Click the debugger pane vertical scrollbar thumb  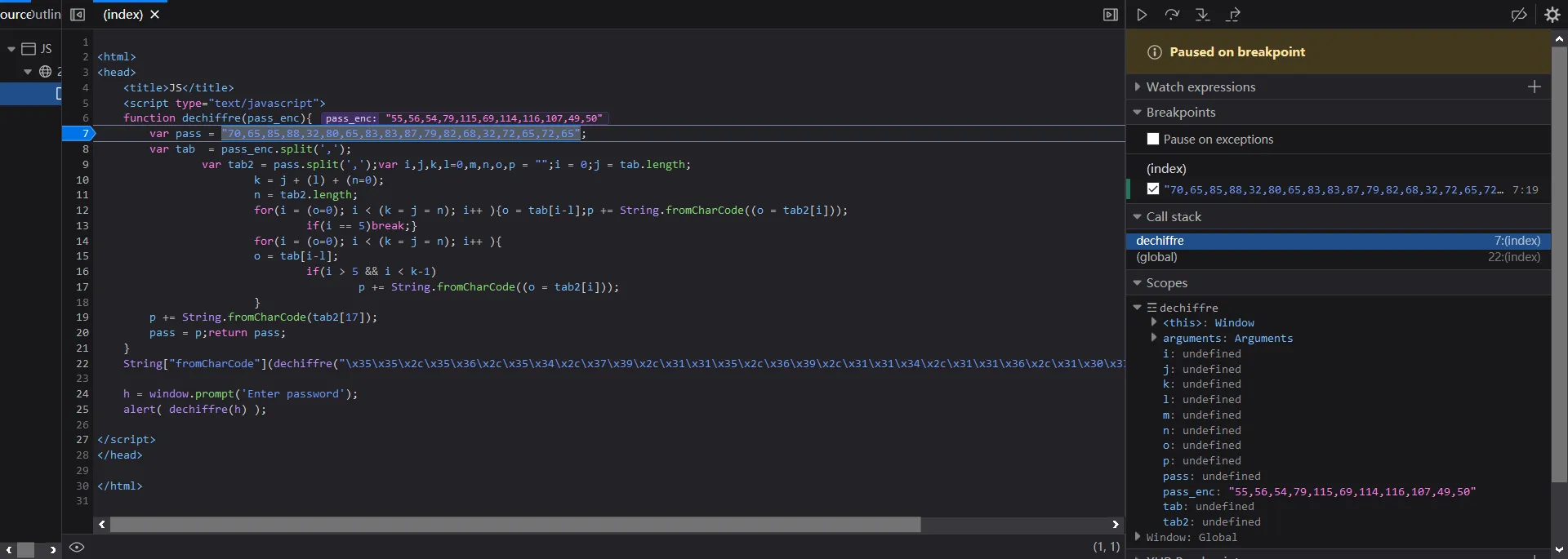tap(1559, 264)
